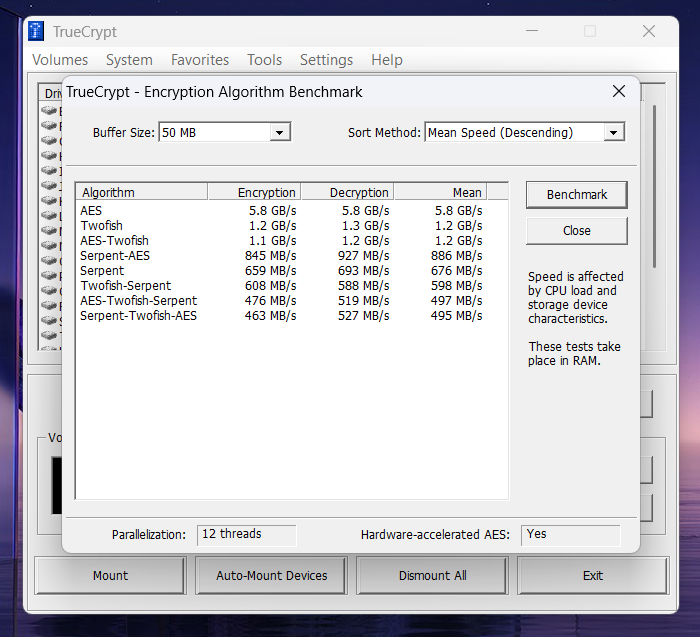The height and width of the screenshot is (637, 700).
Task: Click the main window's vertical scrollbar
Action: click(x=654, y=187)
